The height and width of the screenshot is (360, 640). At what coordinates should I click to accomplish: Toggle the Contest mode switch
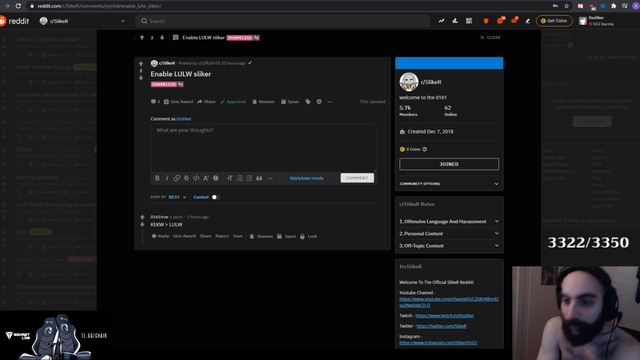(x=216, y=197)
